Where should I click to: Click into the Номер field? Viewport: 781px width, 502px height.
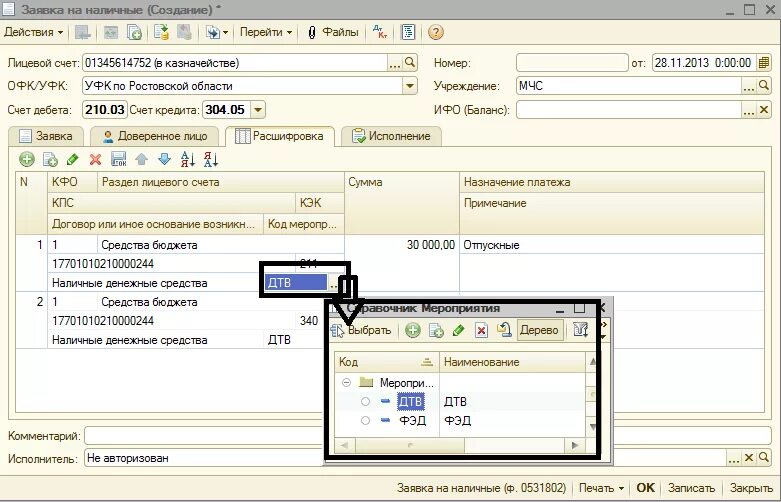[572, 63]
